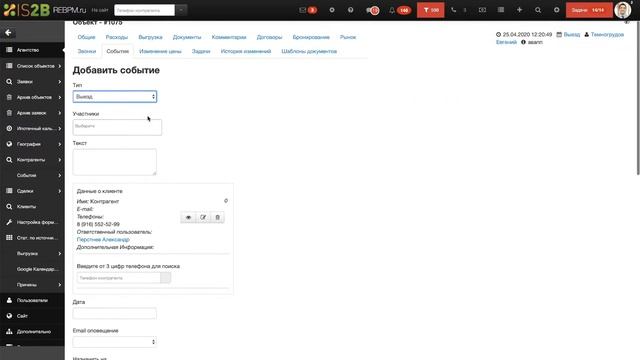Switch to the Документы tab
This screenshot has width=640, height=360.
coord(187,37)
